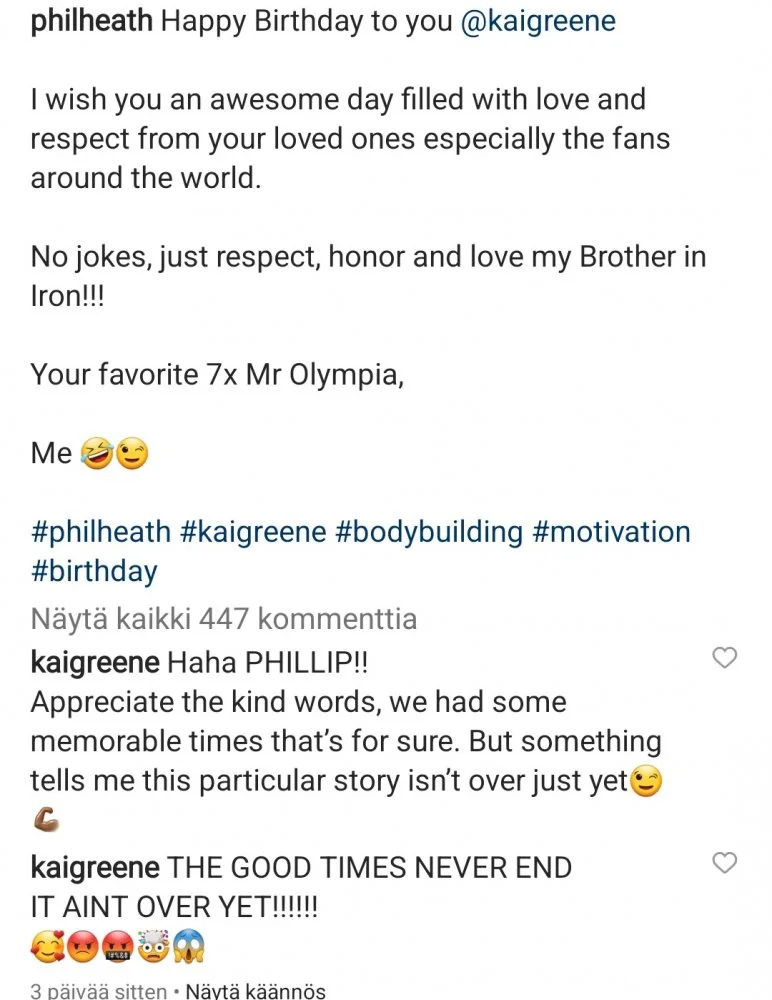The image size is (772, 1000).
Task: Click the comment text "IT AINT OVER YET!!!!!!"
Action: (x=174, y=906)
